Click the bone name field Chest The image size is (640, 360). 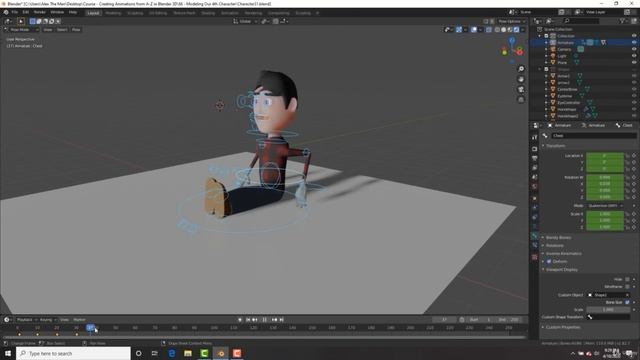pos(593,136)
